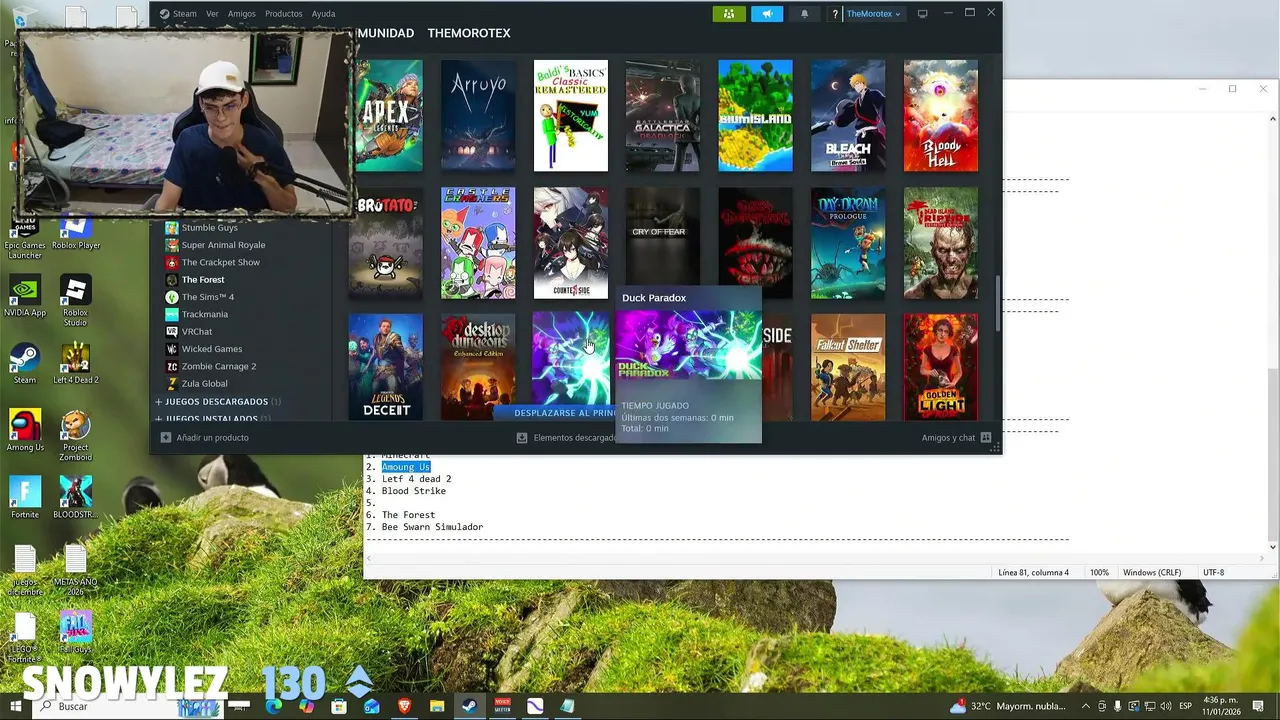Click Bee Swarm Simulator line in Notepad
Image resolution: width=1280 pixels, height=720 pixels.
pyautogui.click(x=432, y=527)
